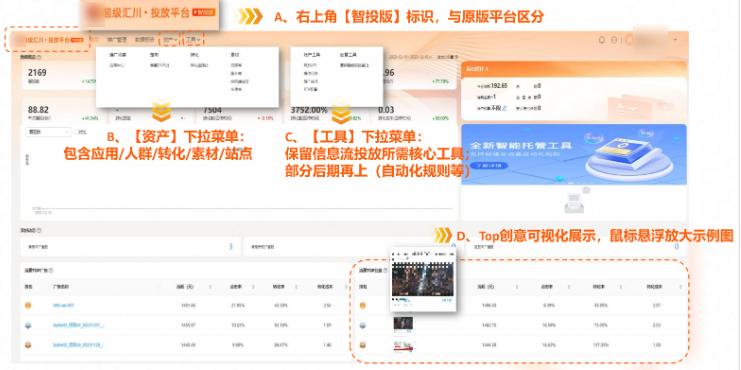Click the info icon next to 数据概览
This screenshot has height=370, width=741.
tap(39, 57)
